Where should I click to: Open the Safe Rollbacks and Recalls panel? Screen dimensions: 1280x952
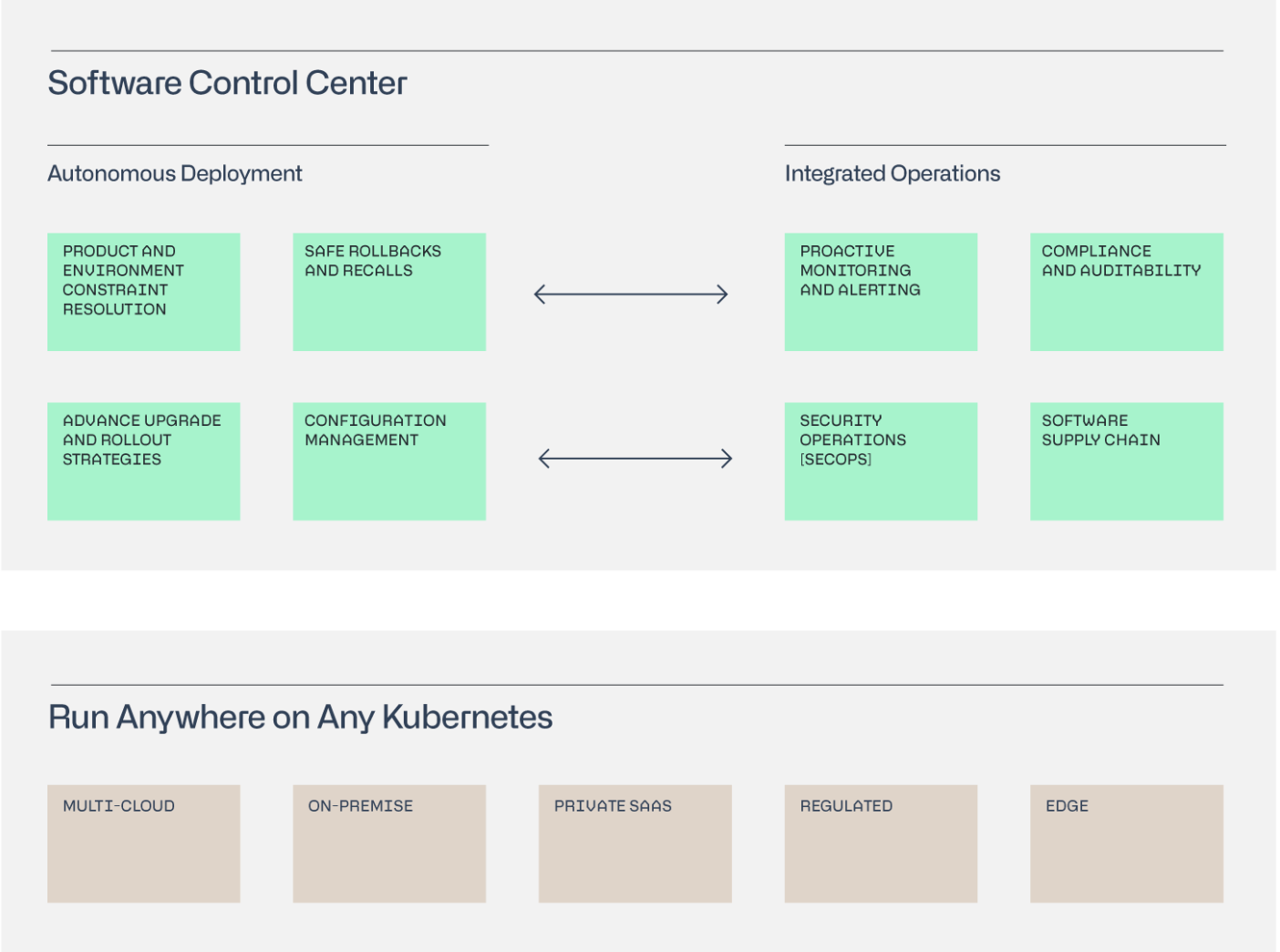[388, 291]
